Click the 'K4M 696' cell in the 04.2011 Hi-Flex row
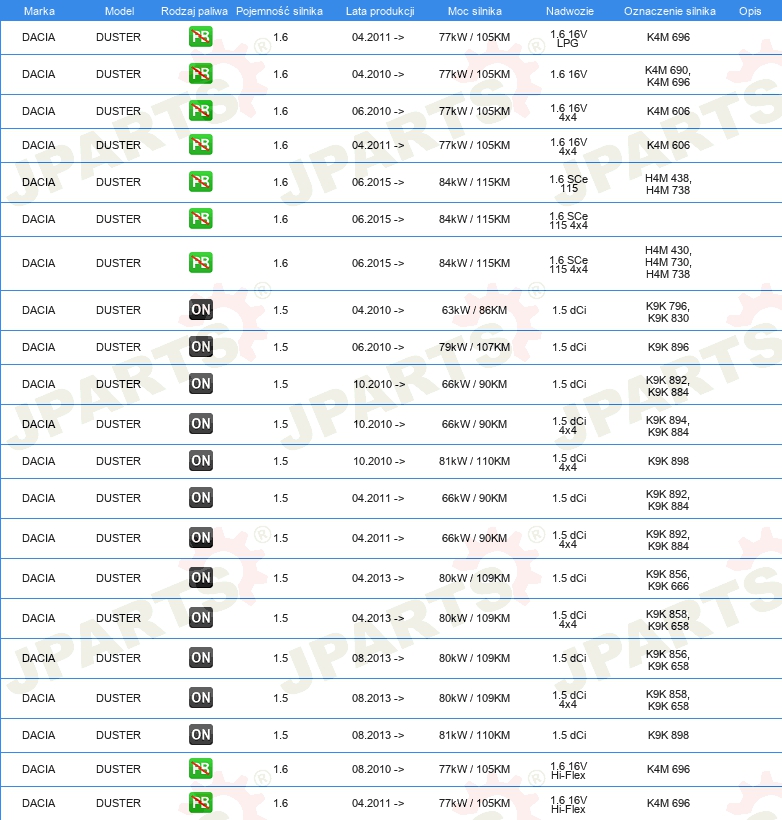This screenshot has width=782, height=820. click(668, 803)
